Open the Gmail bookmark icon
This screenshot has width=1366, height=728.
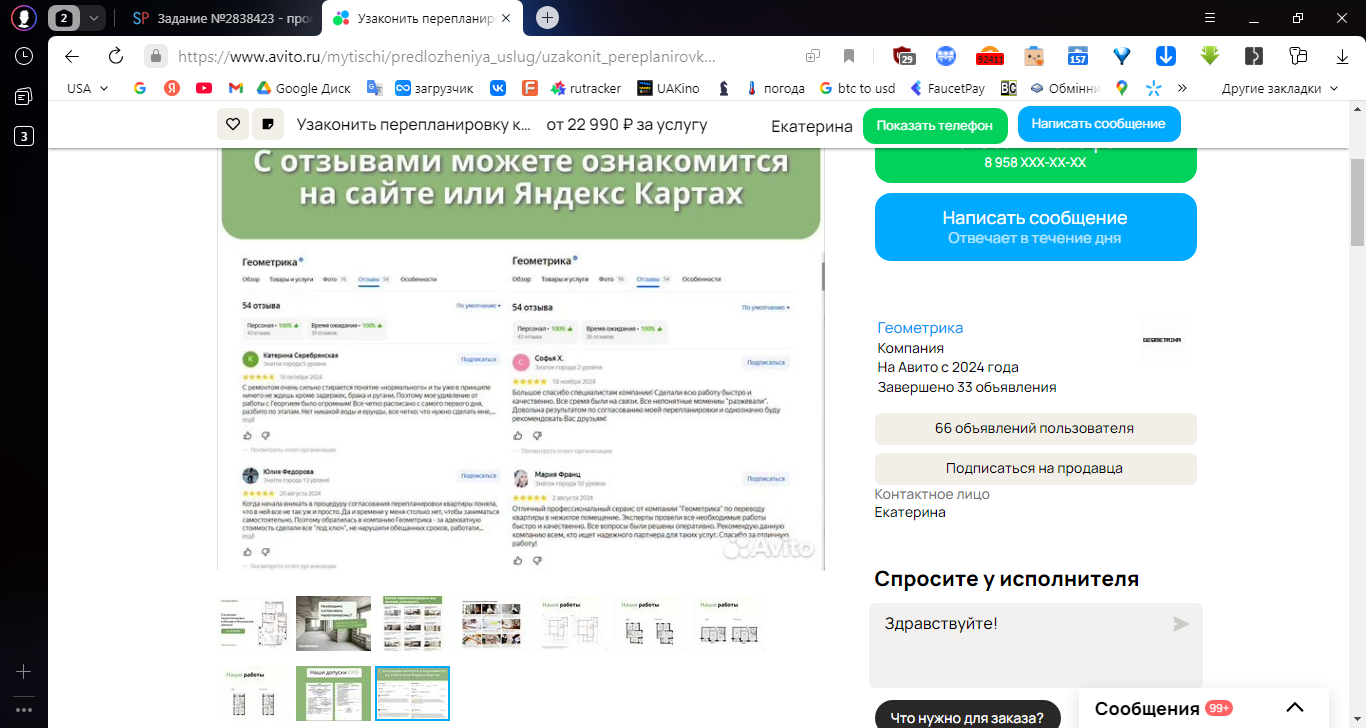[x=236, y=88]
